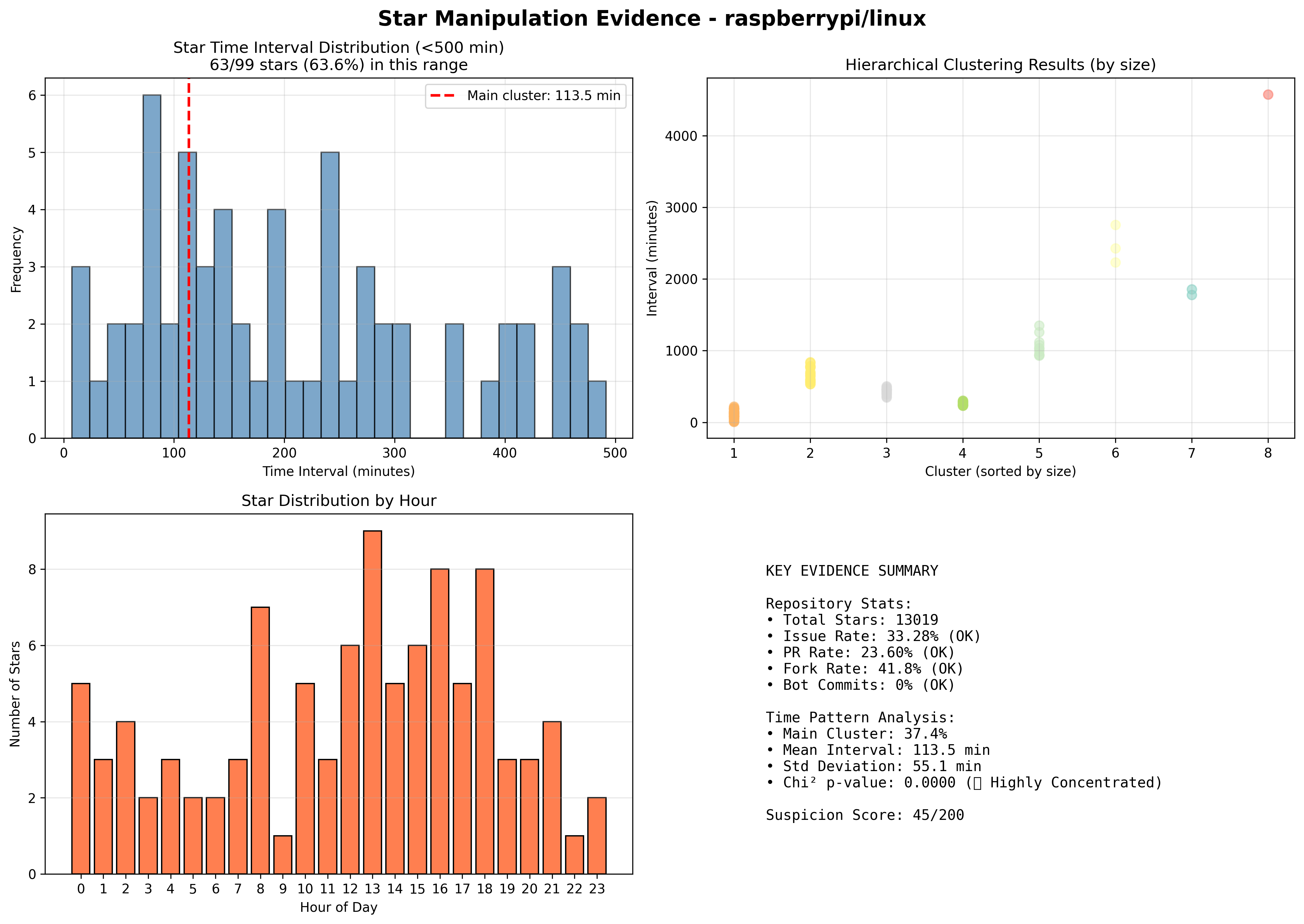
Task: Select the green point group in cluster 4
Action: point(963,403)
